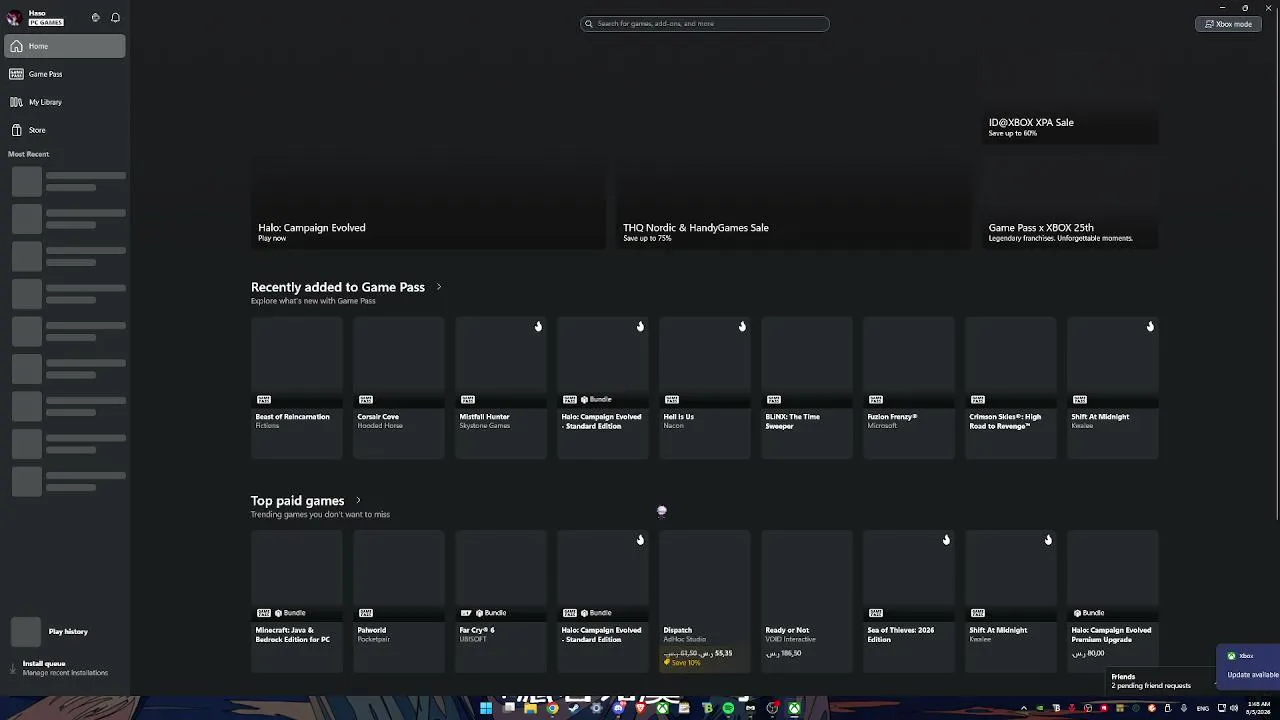Open the Install queue
1280x720 pixels.
tap(65, 668)
